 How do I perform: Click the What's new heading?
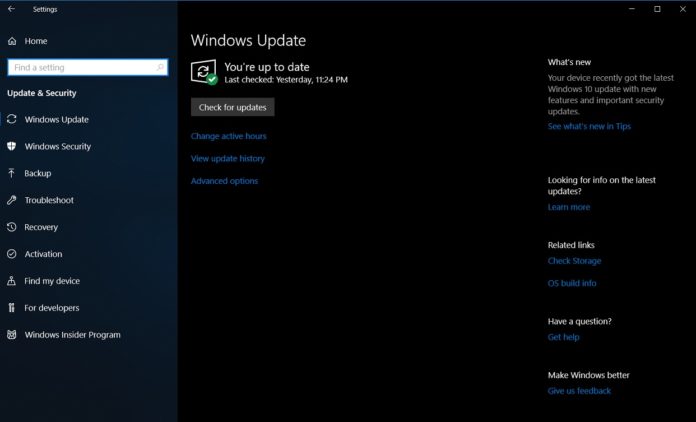[569, 63]
